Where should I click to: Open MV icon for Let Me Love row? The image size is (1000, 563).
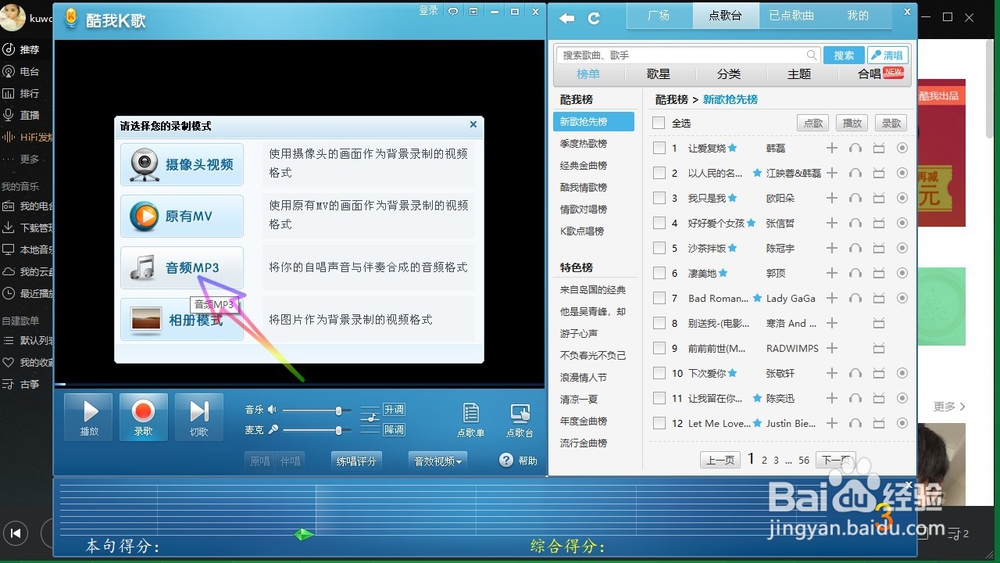point(879,423)
